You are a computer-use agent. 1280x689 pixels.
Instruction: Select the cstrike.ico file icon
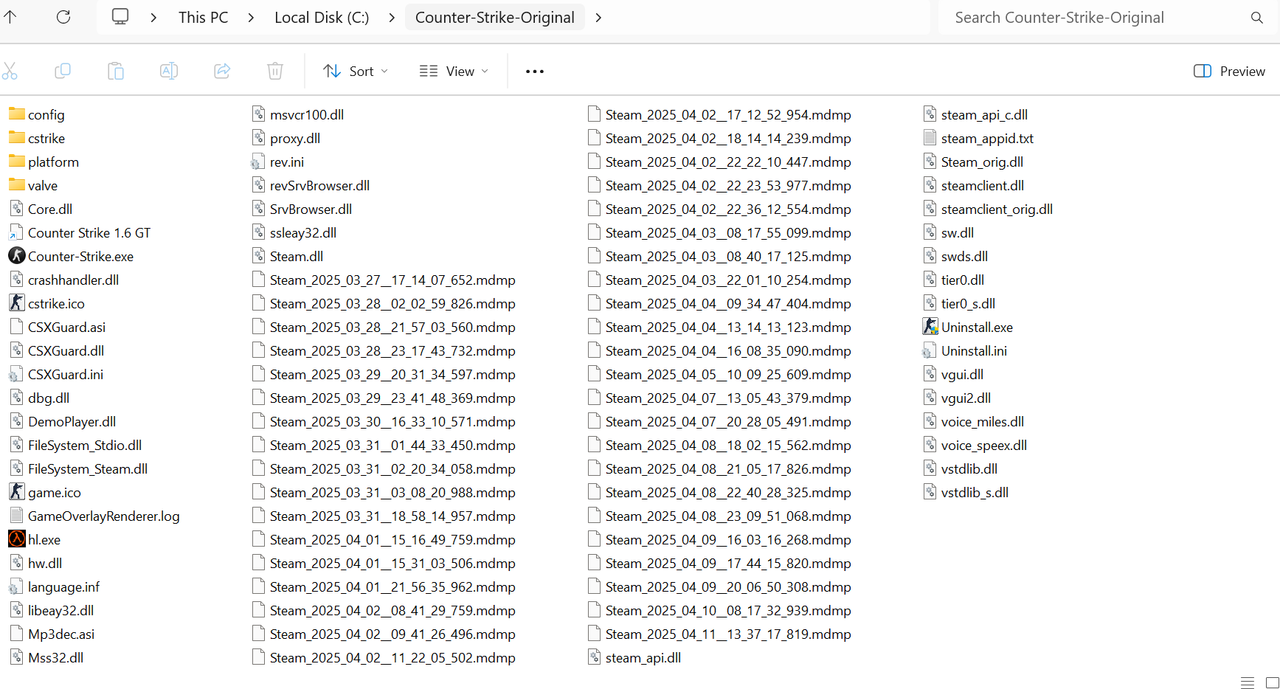coord(16,303)
